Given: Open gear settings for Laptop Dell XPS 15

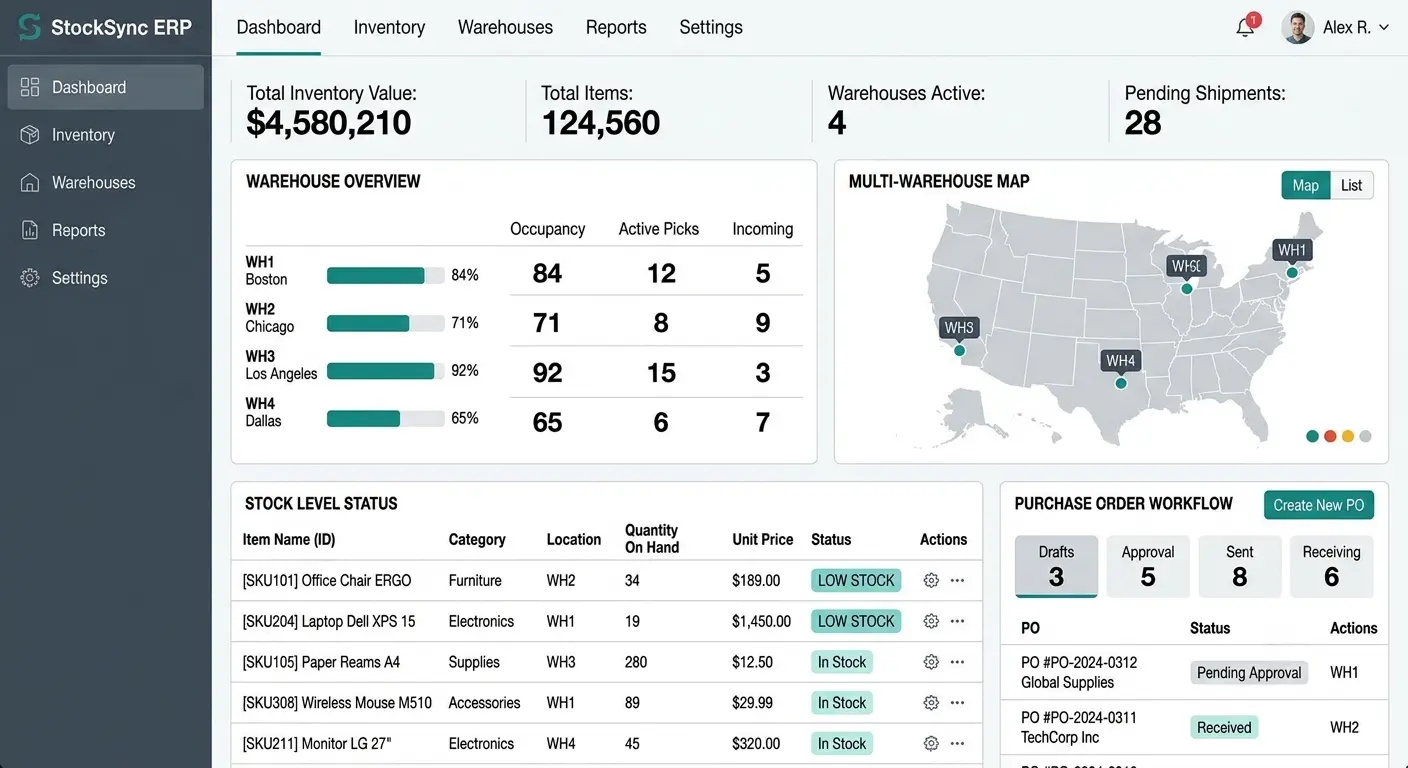Looking at the screenshot, I should tap(931, 621).
